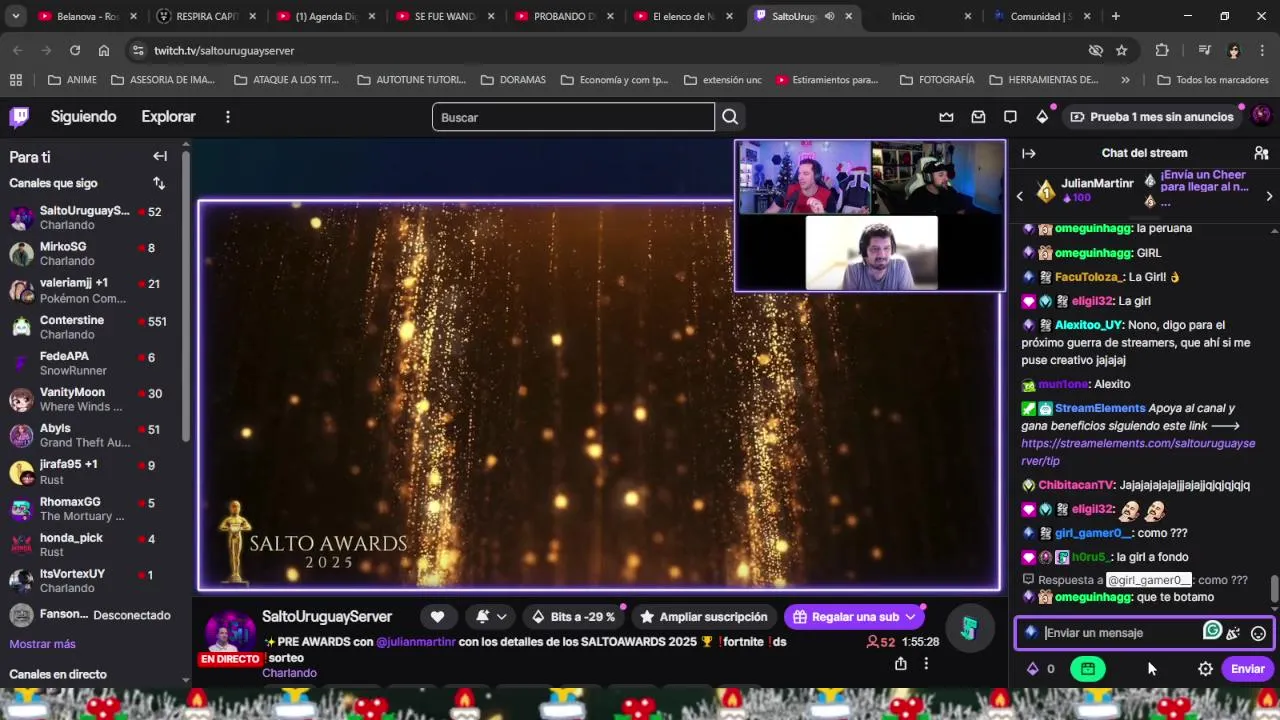Open chat settings gear
The image size is (1280, 720).
tap(1205, 669)
